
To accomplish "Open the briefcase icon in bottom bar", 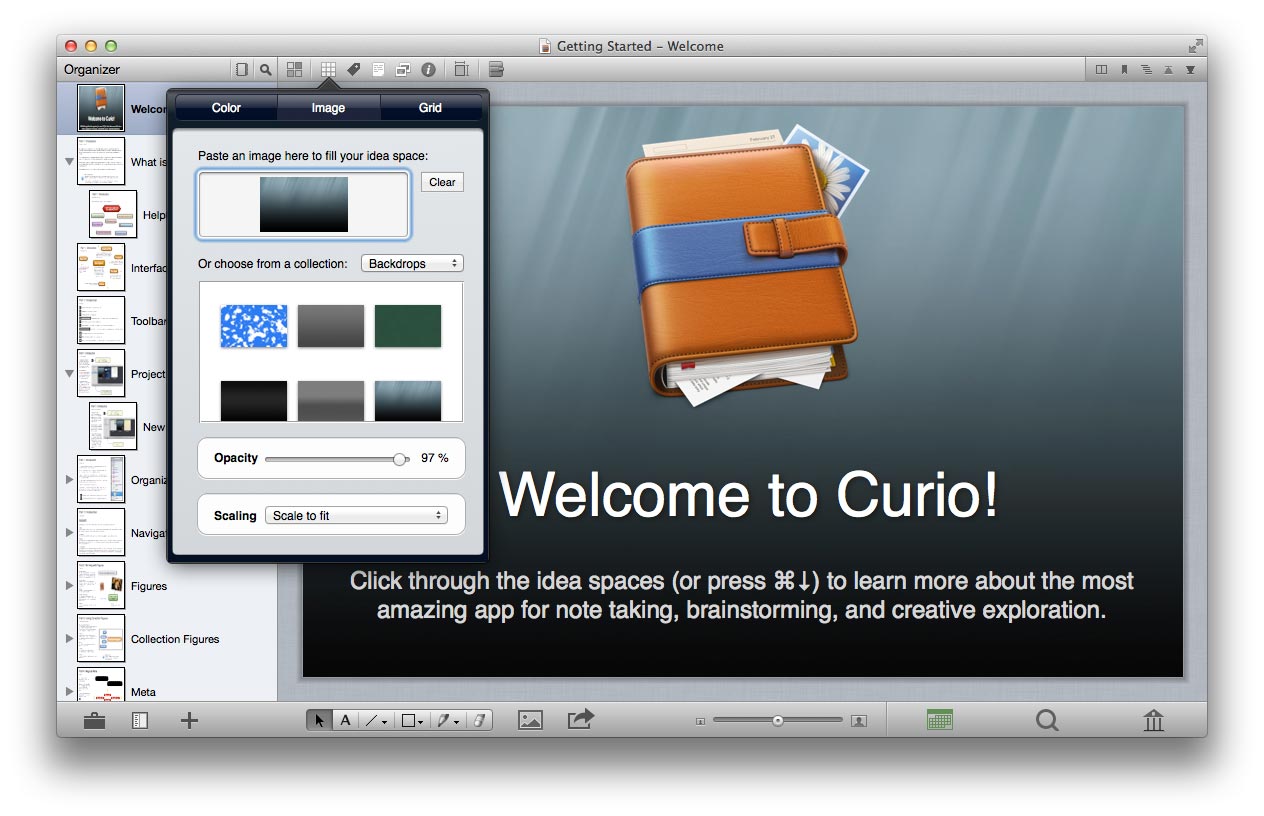I will [x=94, y=720].
